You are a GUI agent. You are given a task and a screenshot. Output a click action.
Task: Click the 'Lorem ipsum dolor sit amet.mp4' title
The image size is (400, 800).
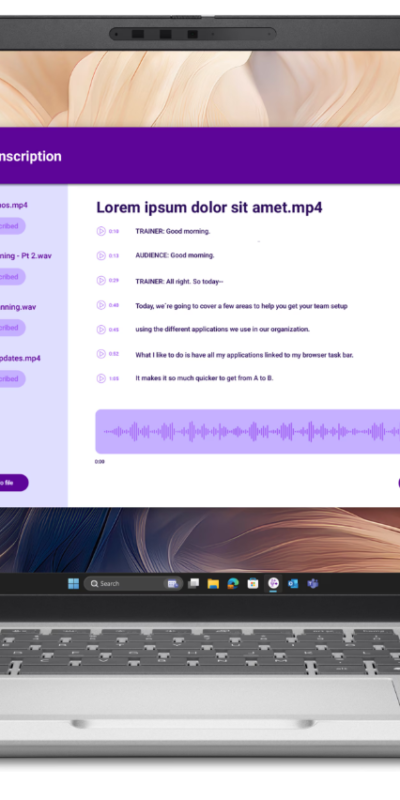pyautogui.click(x=209, y=208)
